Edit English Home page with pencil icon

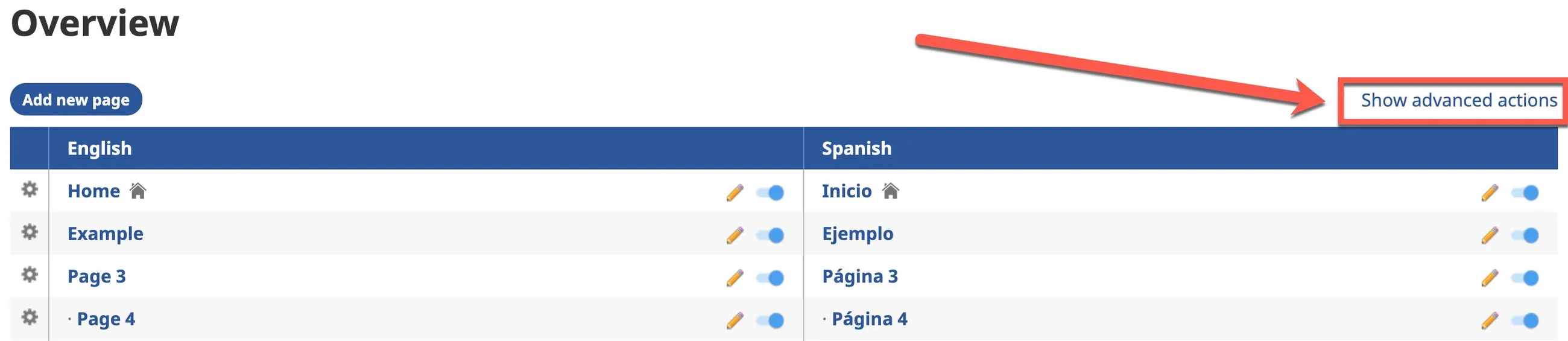click(x=735, y=193)
